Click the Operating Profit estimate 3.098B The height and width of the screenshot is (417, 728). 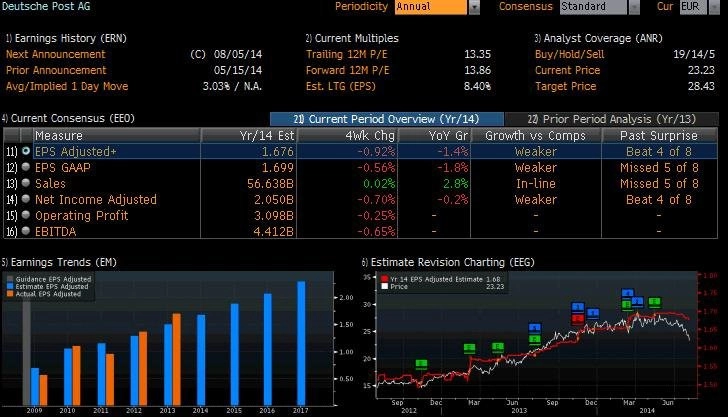click(x=274, y=215)
